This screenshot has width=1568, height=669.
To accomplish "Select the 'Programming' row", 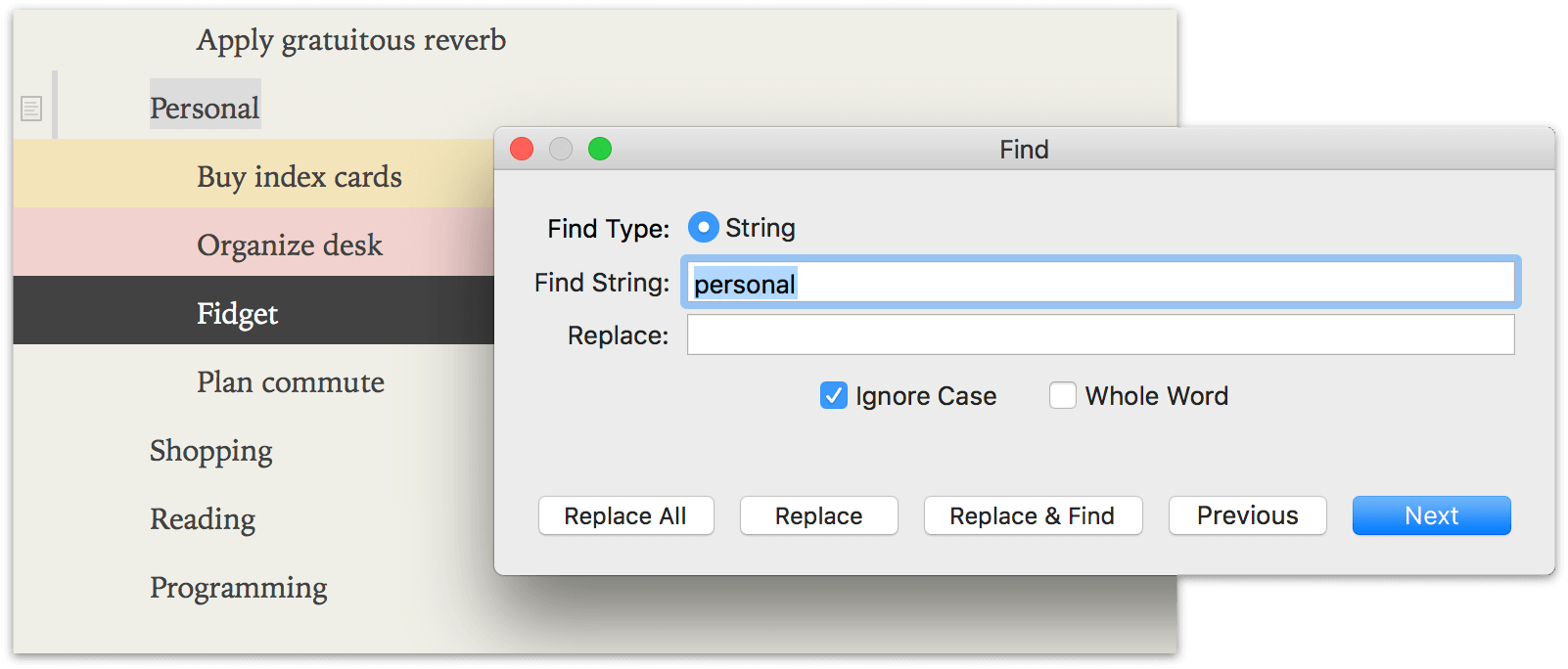I will [239, 588].
